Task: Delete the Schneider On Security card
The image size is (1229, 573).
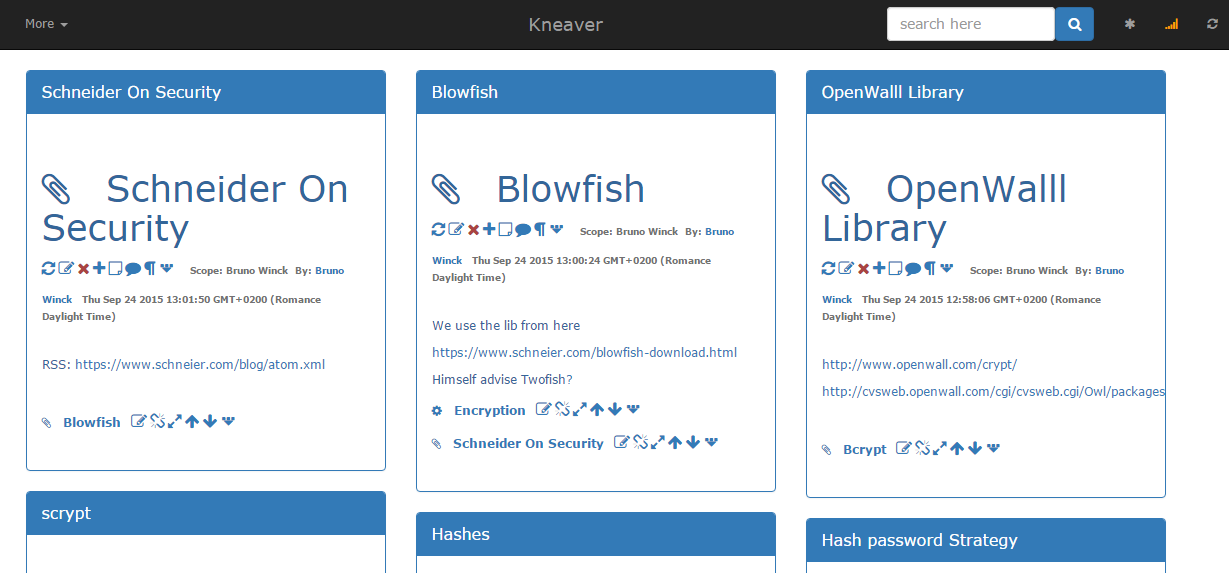Action: tap(84, 268)
